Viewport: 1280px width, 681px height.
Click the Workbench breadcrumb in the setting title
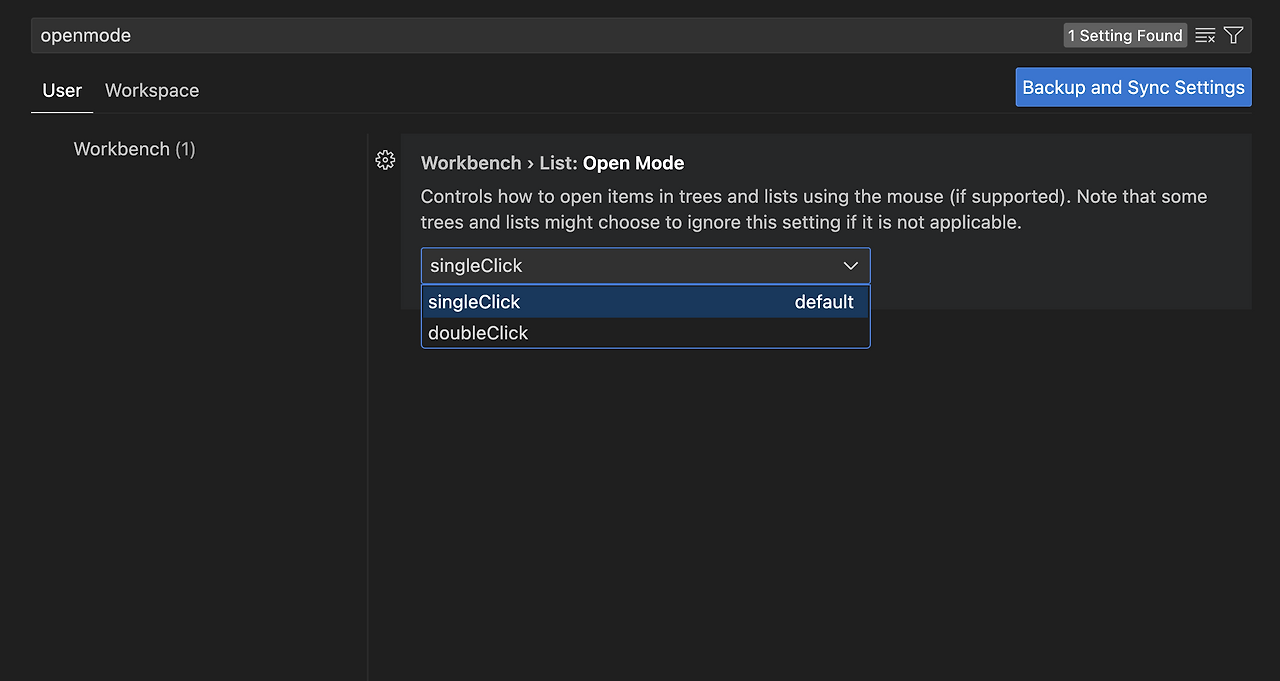click(471, 162)
